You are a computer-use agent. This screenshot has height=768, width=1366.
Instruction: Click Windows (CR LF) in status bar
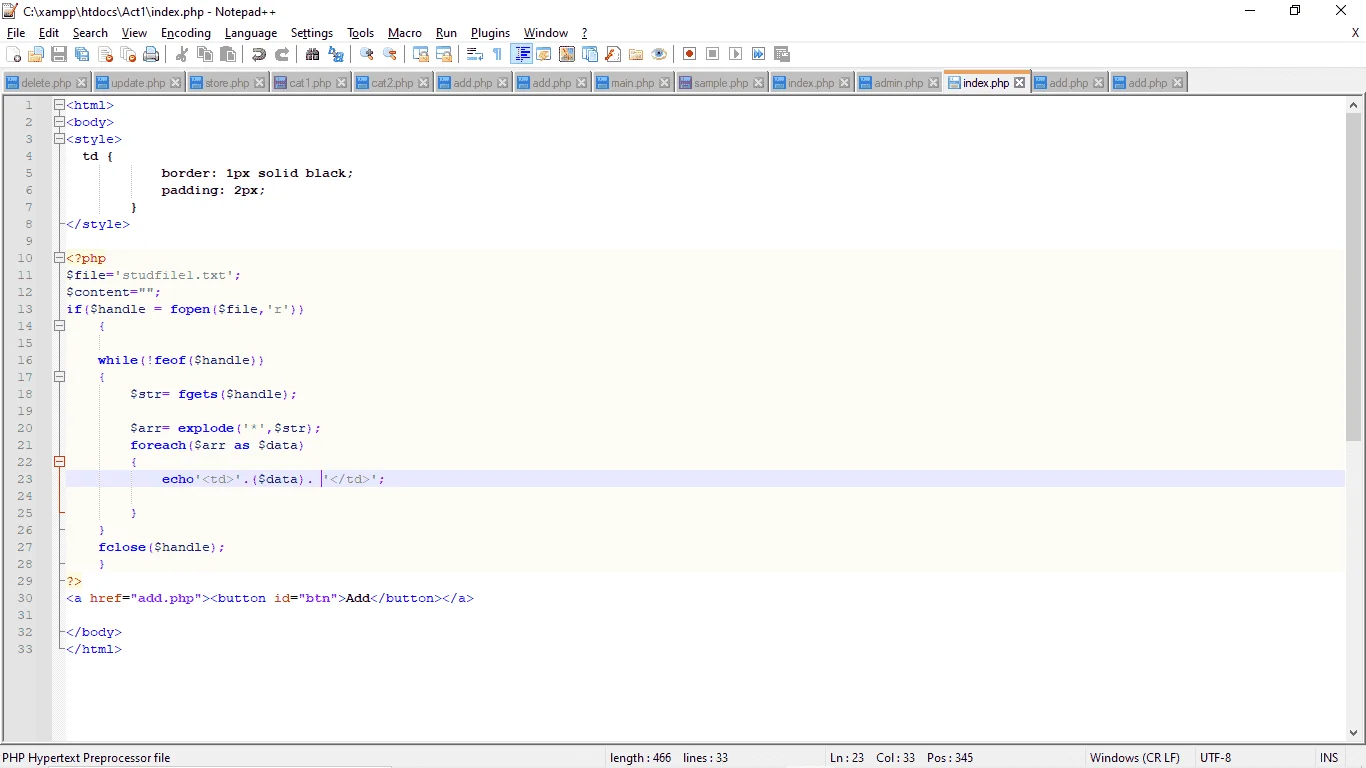tap(1135, 758)
